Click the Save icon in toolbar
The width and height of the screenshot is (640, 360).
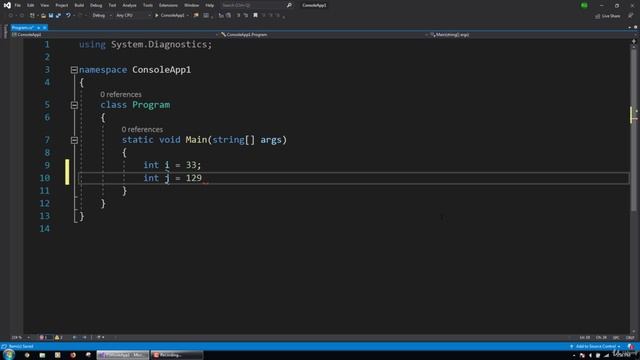[51, 16]
